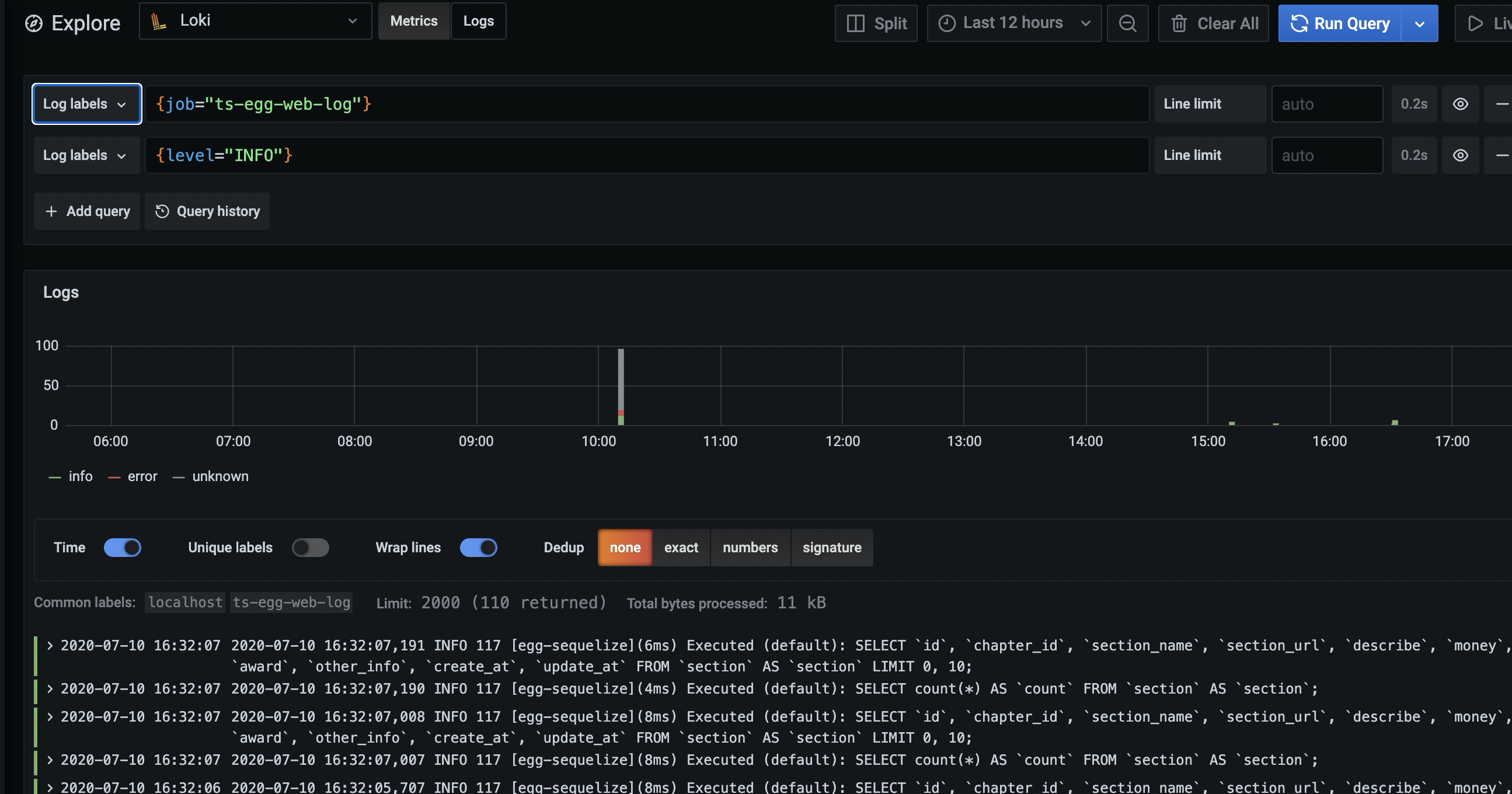Click the Explore compass icon
Viewport: 1512px width, 794px height.
click(33, 23)
